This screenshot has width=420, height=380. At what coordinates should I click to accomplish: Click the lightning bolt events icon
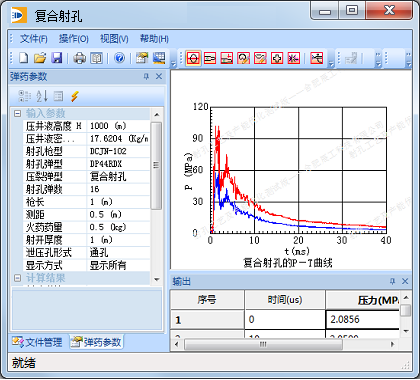coord(75,96)
